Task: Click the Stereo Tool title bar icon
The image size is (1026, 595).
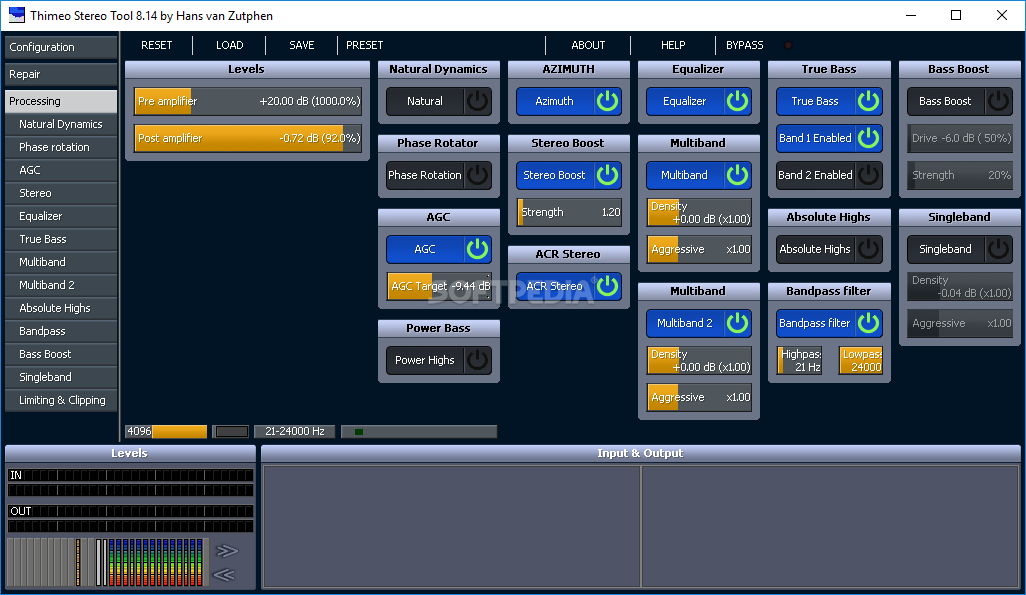Action: [x=16, y=15]
